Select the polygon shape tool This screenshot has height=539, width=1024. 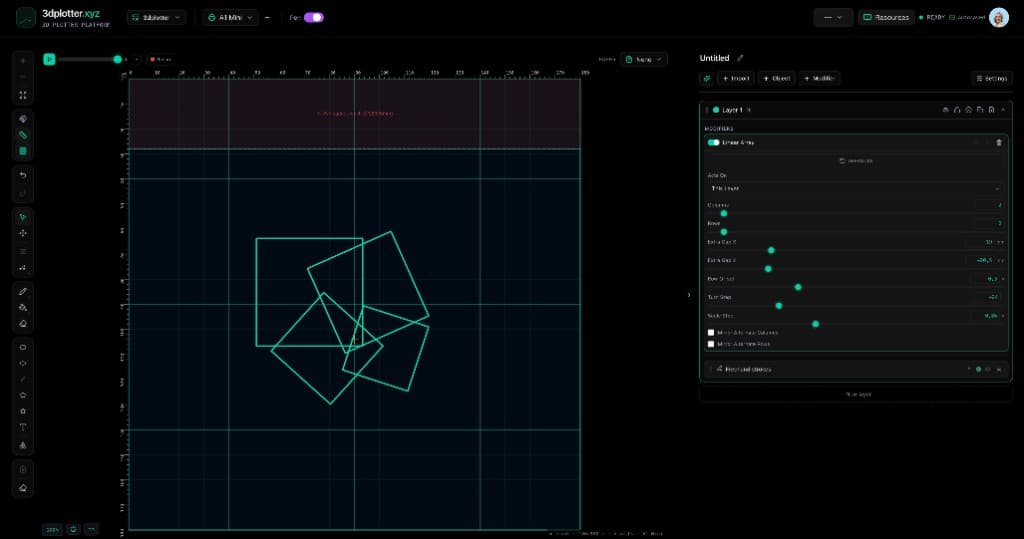[23, 395]
